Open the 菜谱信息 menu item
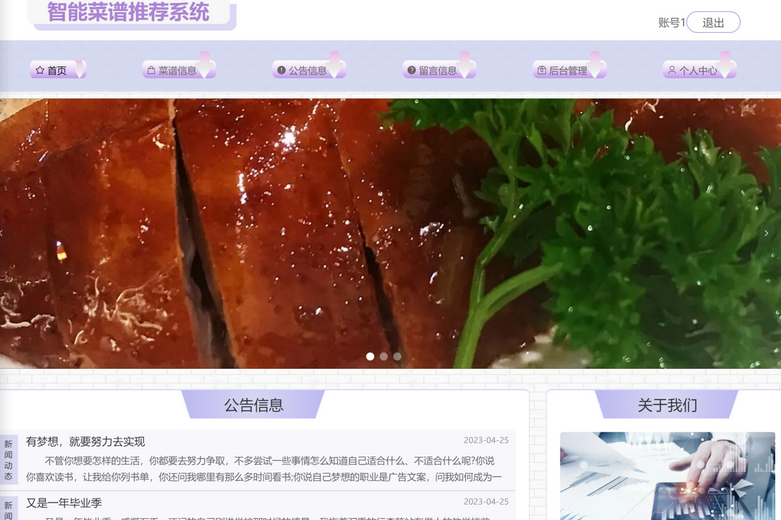This screenshot has height=520, width=781. tap(179, 70)
